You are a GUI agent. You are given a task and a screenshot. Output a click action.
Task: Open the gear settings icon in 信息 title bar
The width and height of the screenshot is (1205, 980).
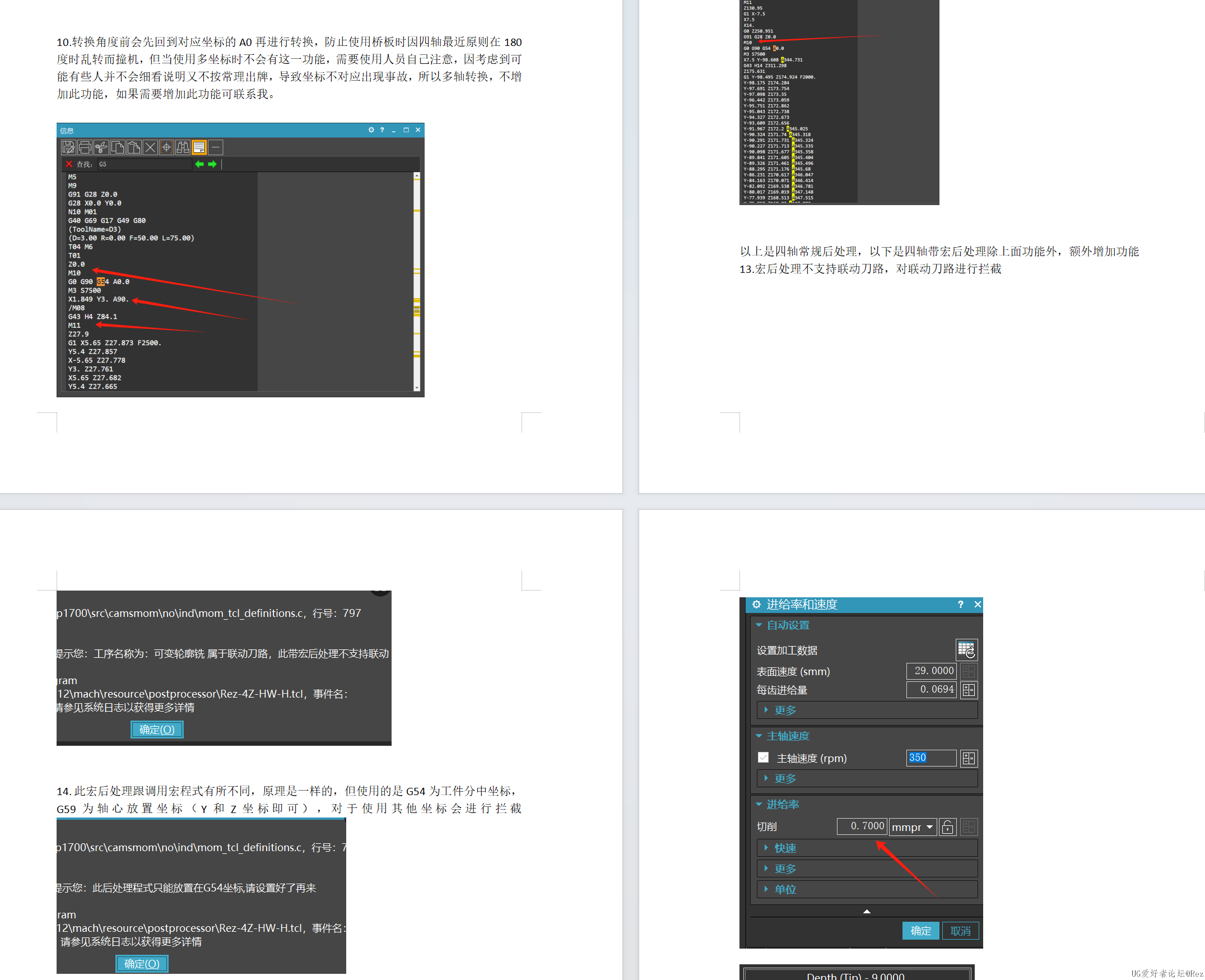[x=371, y=130]
